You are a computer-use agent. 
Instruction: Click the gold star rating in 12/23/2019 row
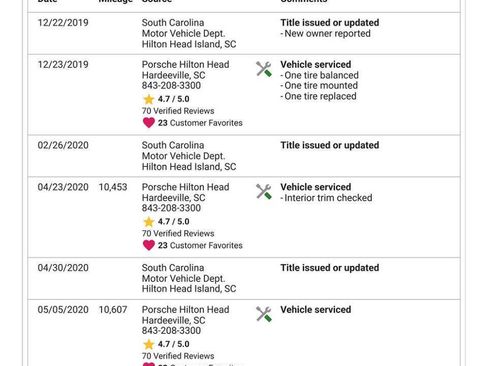click(x=149, y=99)
